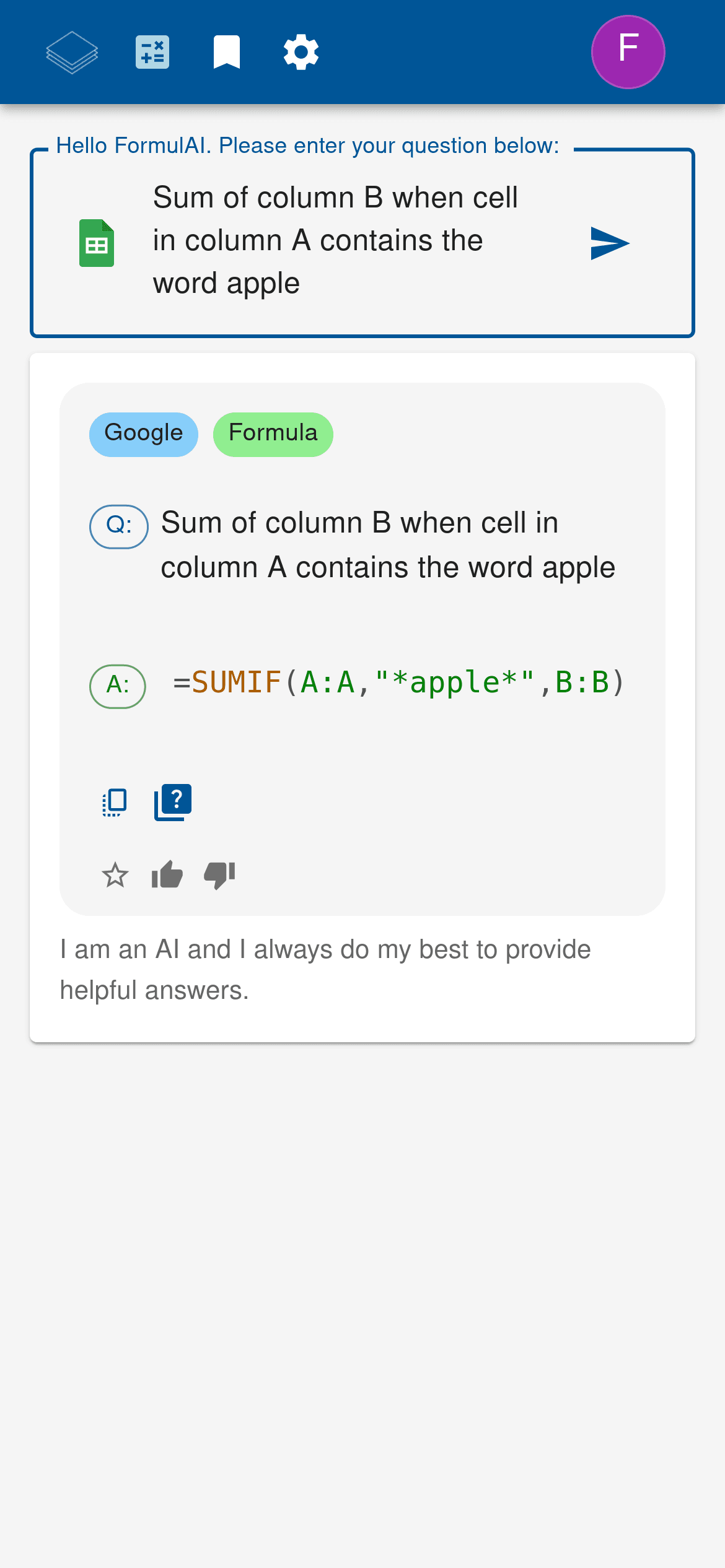
Task: Select the calculator icon in the top bar
Action: click(152, 51)
